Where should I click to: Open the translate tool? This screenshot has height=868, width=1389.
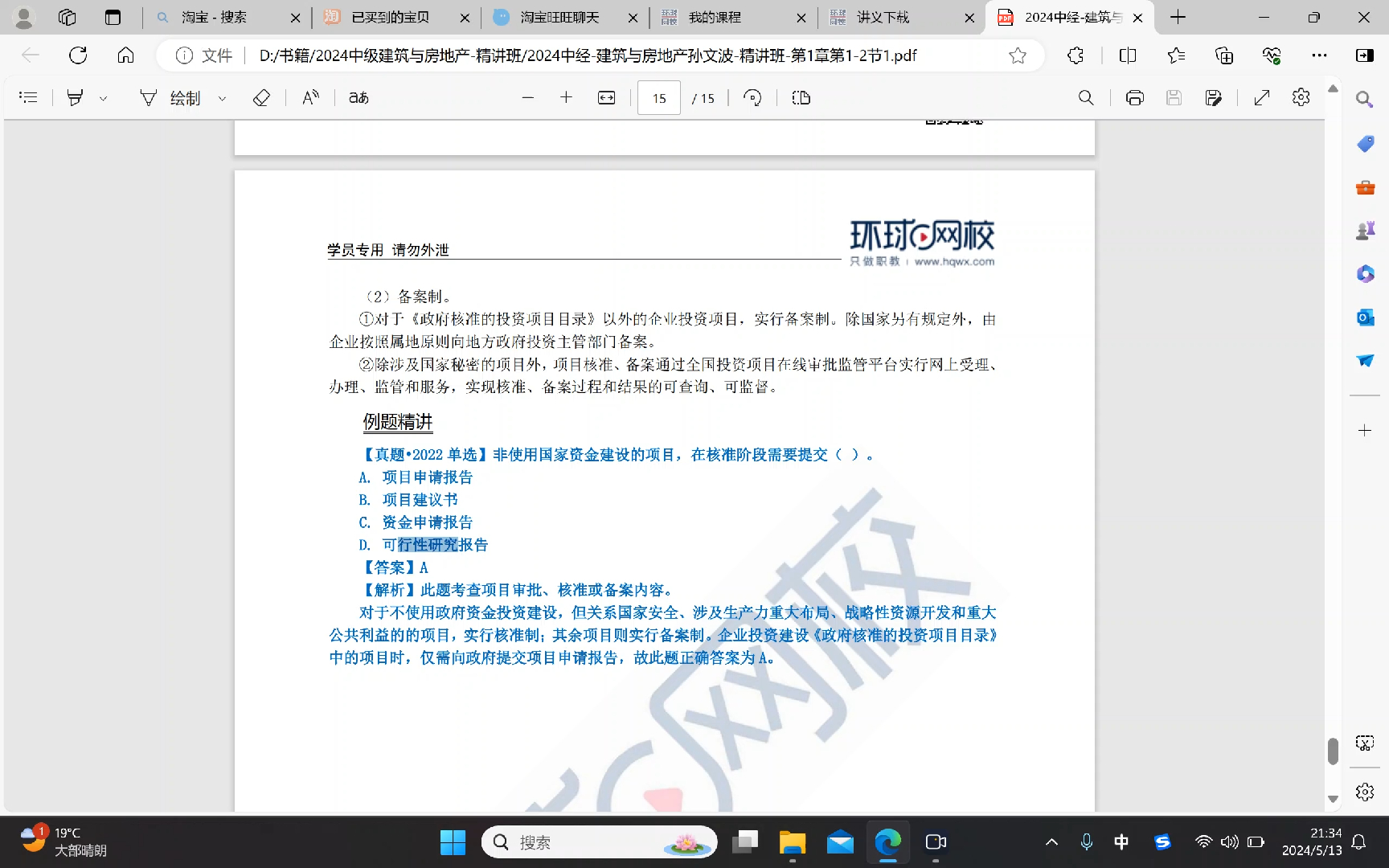point(359,98)
